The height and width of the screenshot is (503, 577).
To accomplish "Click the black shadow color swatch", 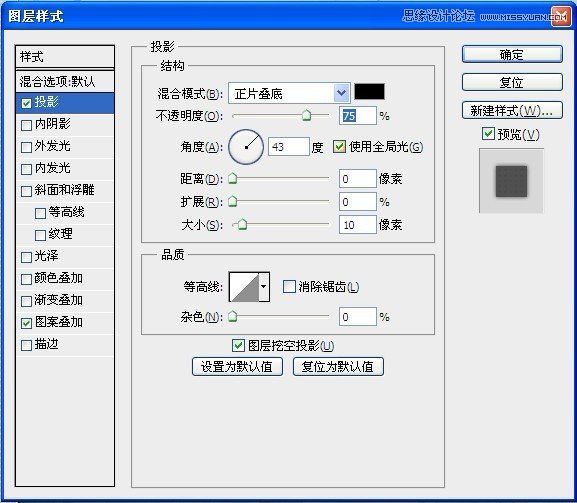I will tap(369, 92).
